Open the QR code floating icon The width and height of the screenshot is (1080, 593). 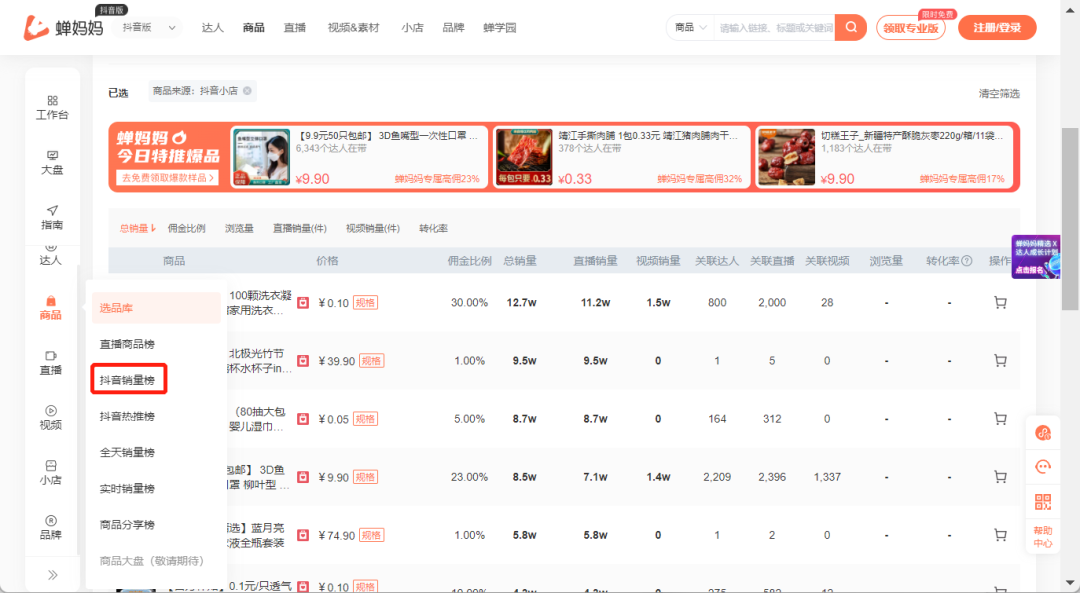click(1043, 501)
